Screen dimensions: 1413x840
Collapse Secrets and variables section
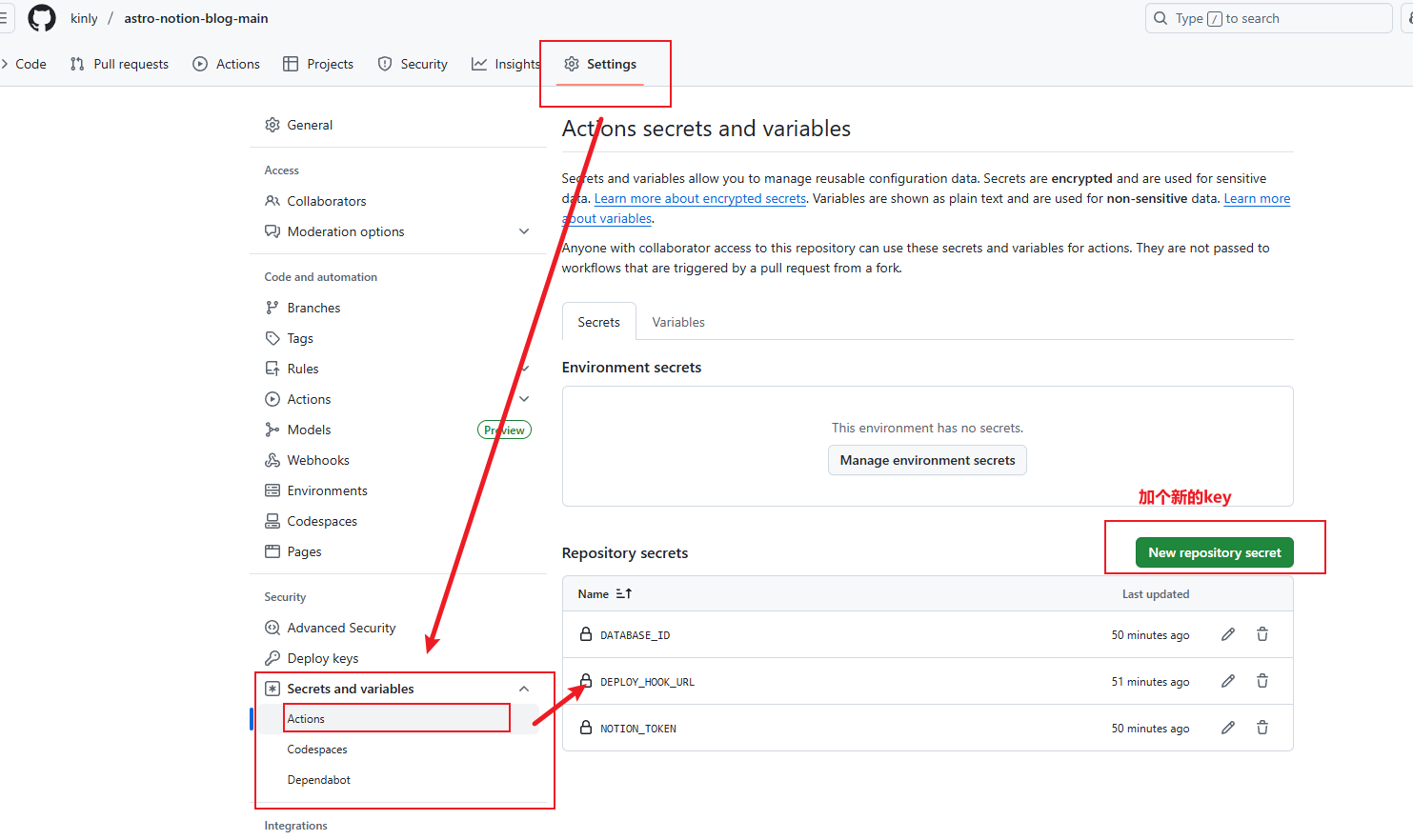[x=524, y=689]
